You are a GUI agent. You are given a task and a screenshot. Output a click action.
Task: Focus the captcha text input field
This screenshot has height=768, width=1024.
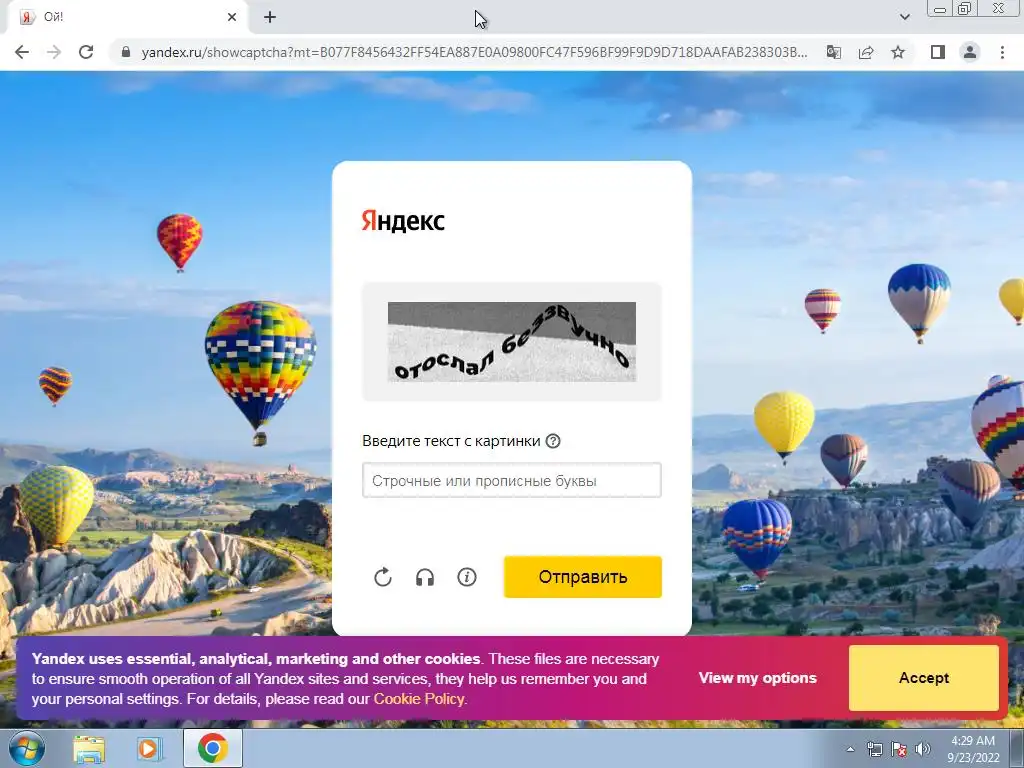tap(512, 481)
